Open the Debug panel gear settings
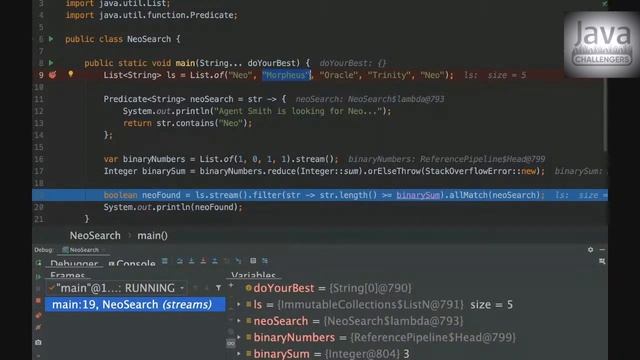The width and height of the screenshot is (640, 360). click(x=590, y=249)
